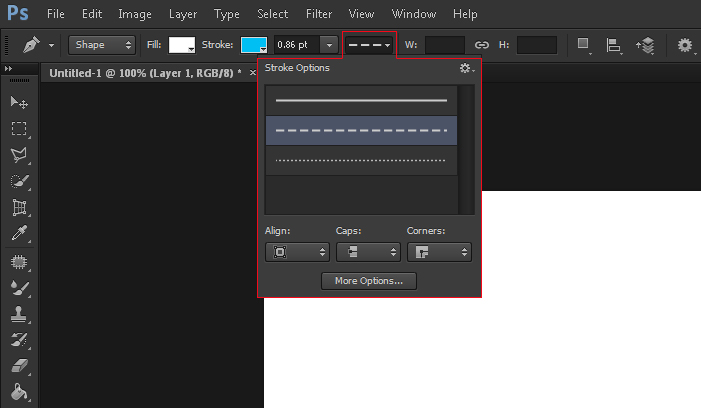Open the Select menu
The width and height of the screenshot is (701, 408).
click(273, 14)
